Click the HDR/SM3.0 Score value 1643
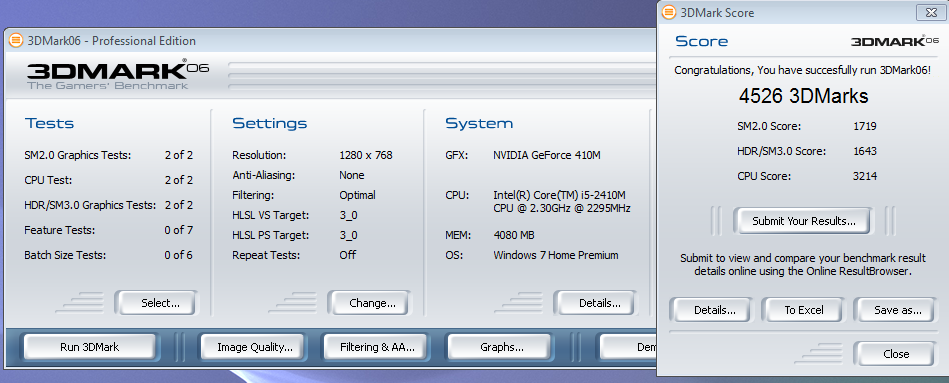 pos(865,151)
